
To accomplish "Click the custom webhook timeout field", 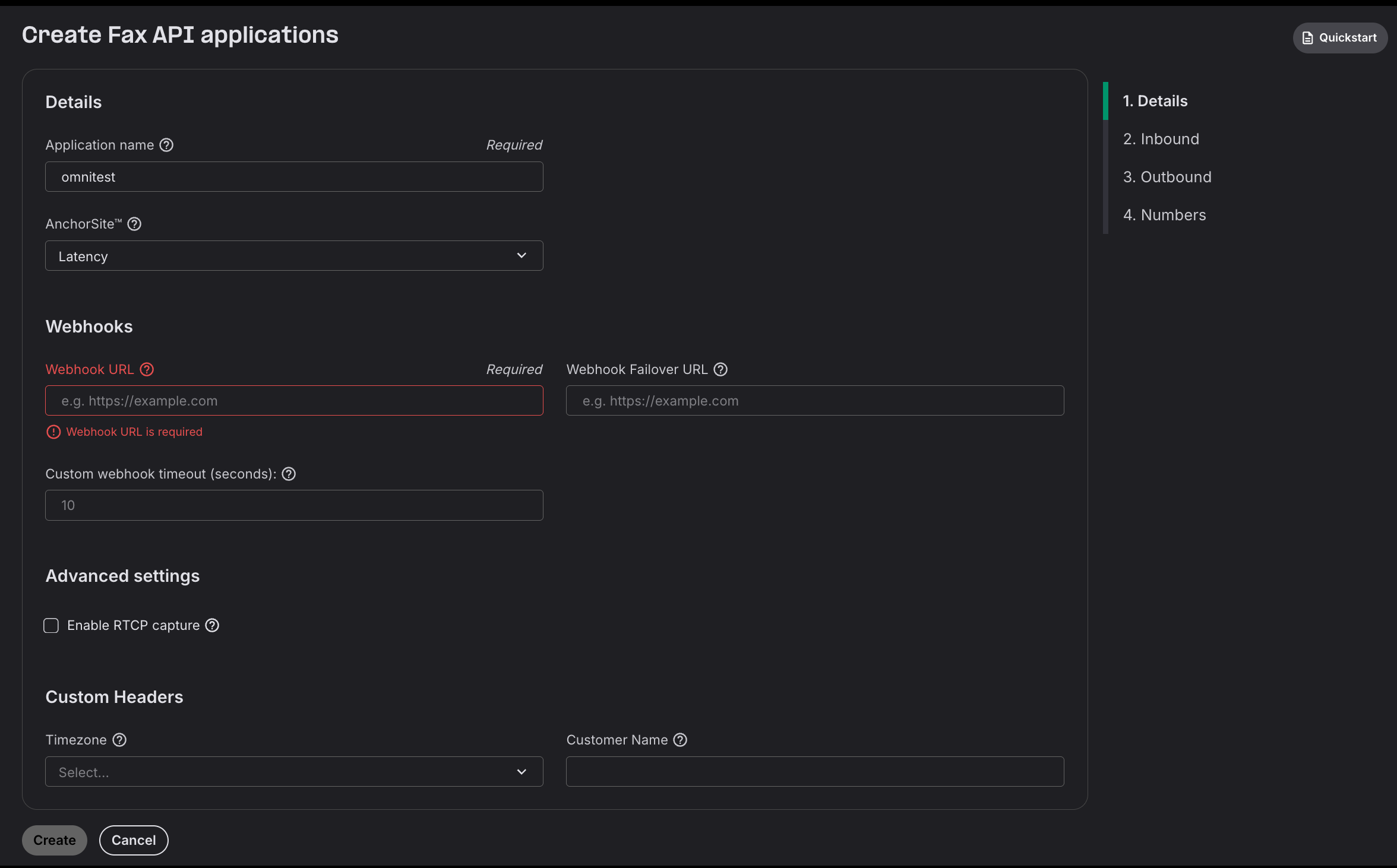I will pyautogui.click(x=294, y=505).
